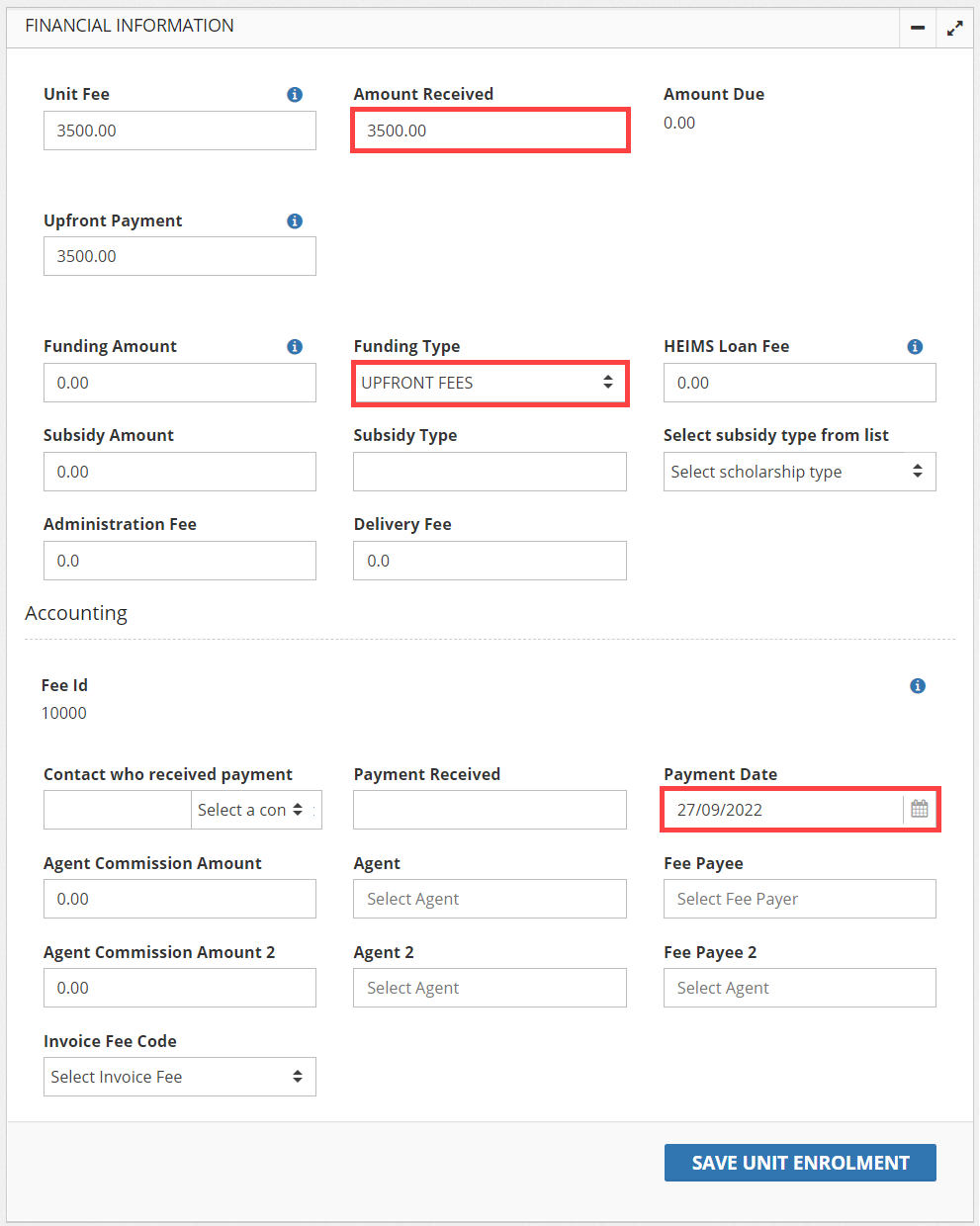Click the Agent Commission Amount field
The image size is (980, 1226).
point(179,899)
